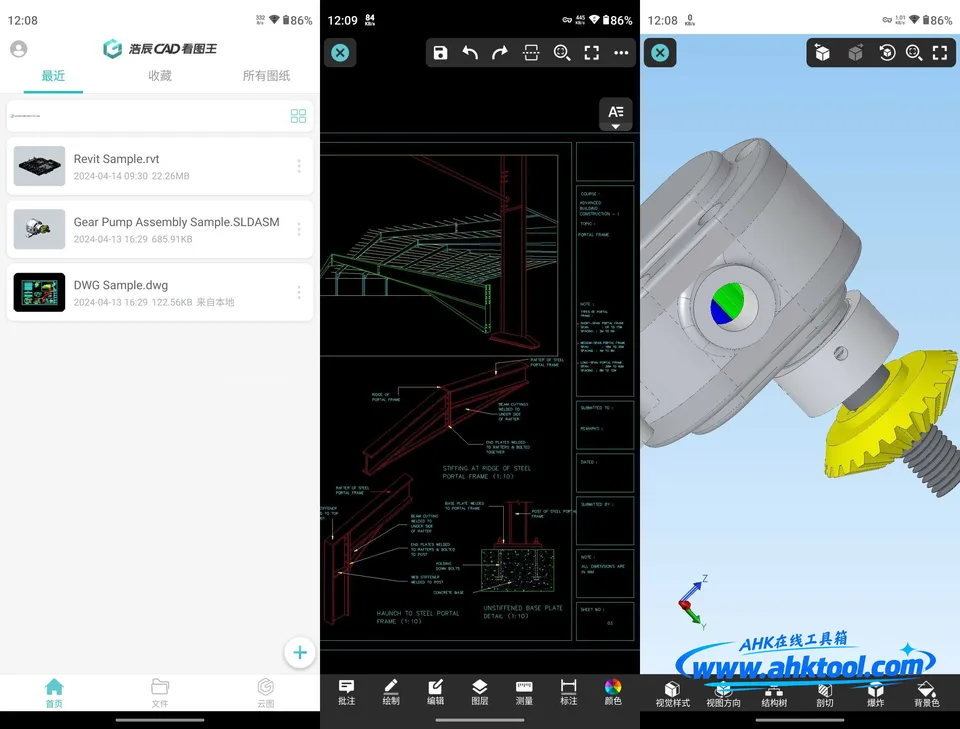Open the Gear Pump Assembly Sample.SLDASM file
960x729 pixels.
160,229
